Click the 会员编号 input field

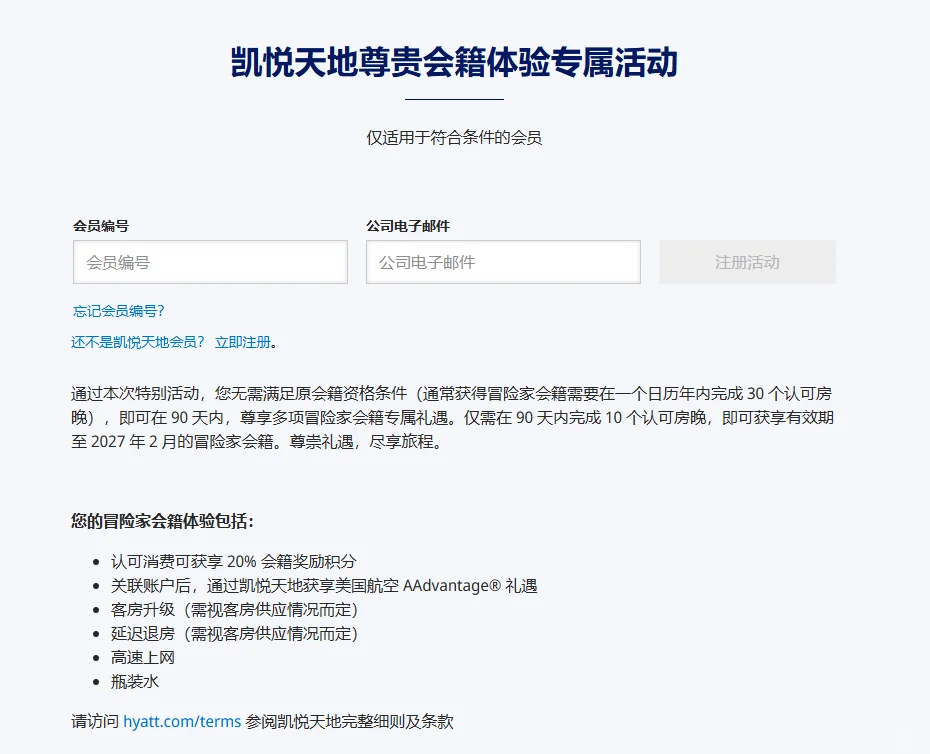(x=211, y=262)
